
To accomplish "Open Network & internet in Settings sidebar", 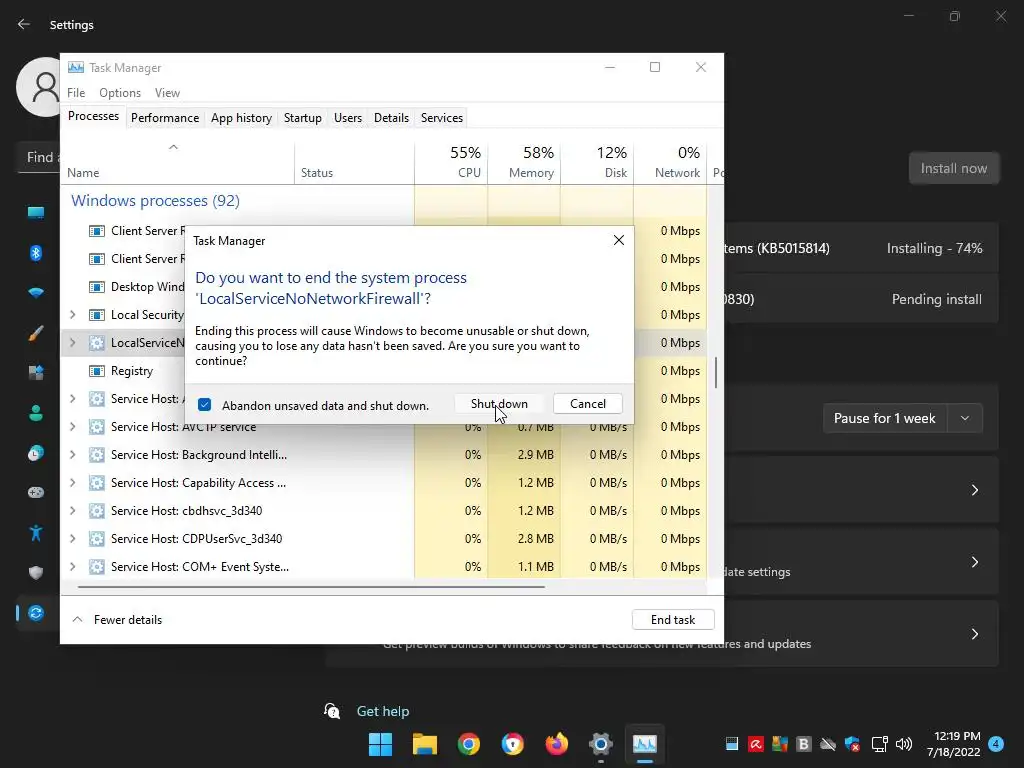I will pos(36,293).
